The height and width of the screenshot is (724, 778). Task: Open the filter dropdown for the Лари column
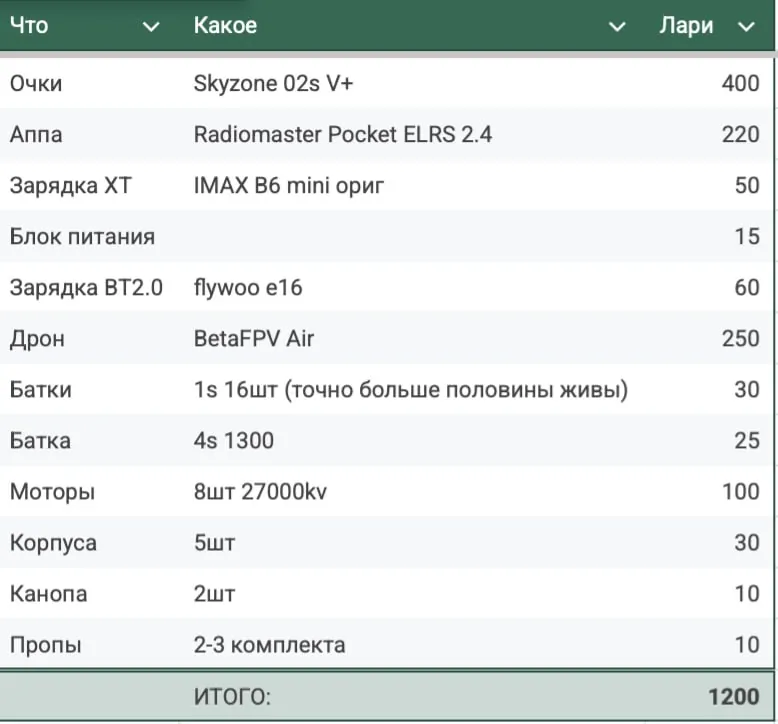point(746,26)
